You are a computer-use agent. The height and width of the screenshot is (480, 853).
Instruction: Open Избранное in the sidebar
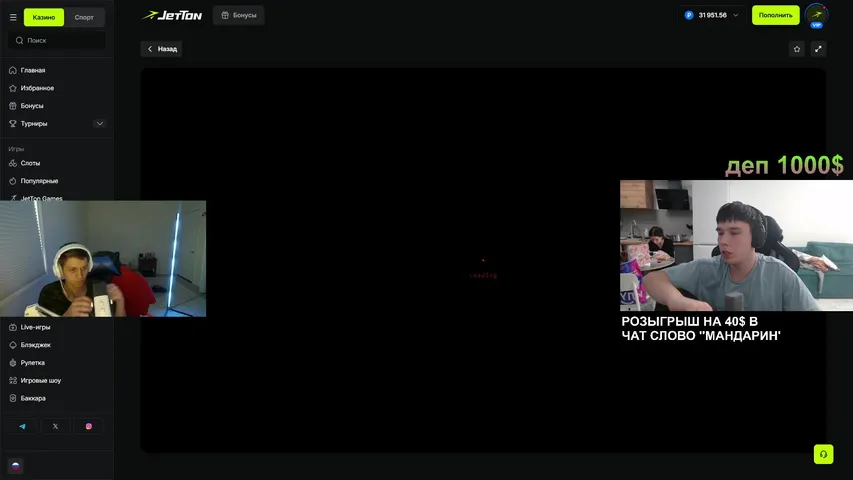click(x=37, y=88)
